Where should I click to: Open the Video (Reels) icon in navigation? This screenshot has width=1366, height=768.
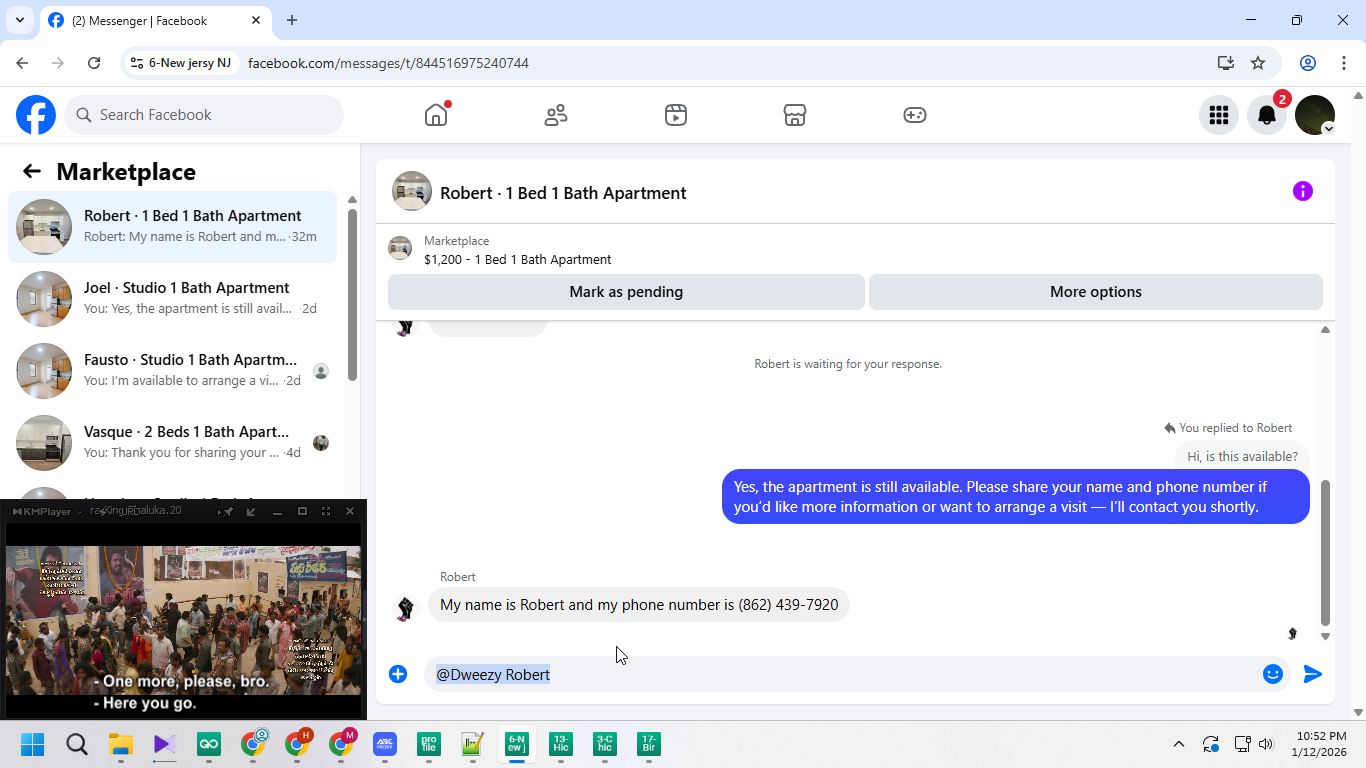[676, 115]
